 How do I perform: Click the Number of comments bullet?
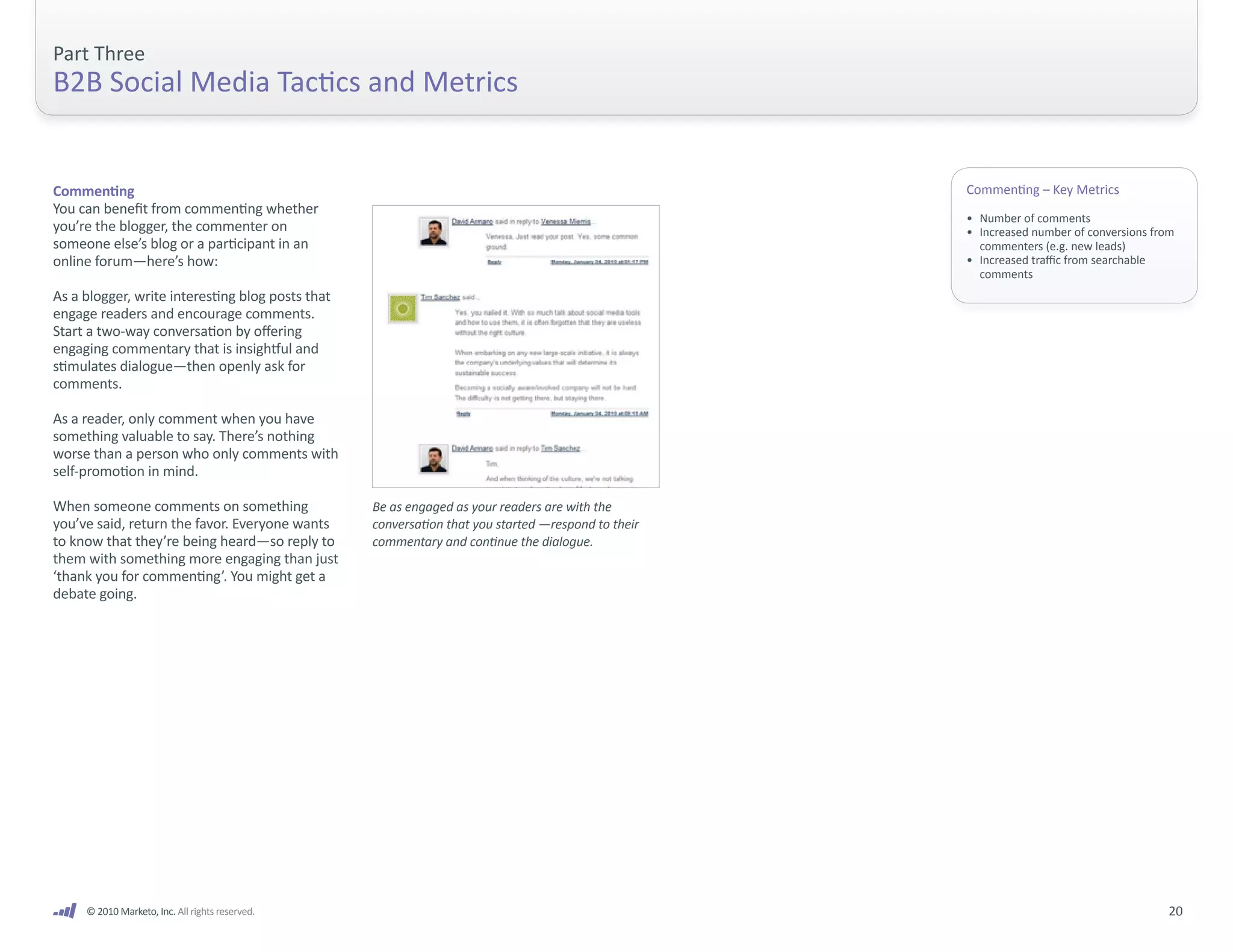(x=1034, y=218)
